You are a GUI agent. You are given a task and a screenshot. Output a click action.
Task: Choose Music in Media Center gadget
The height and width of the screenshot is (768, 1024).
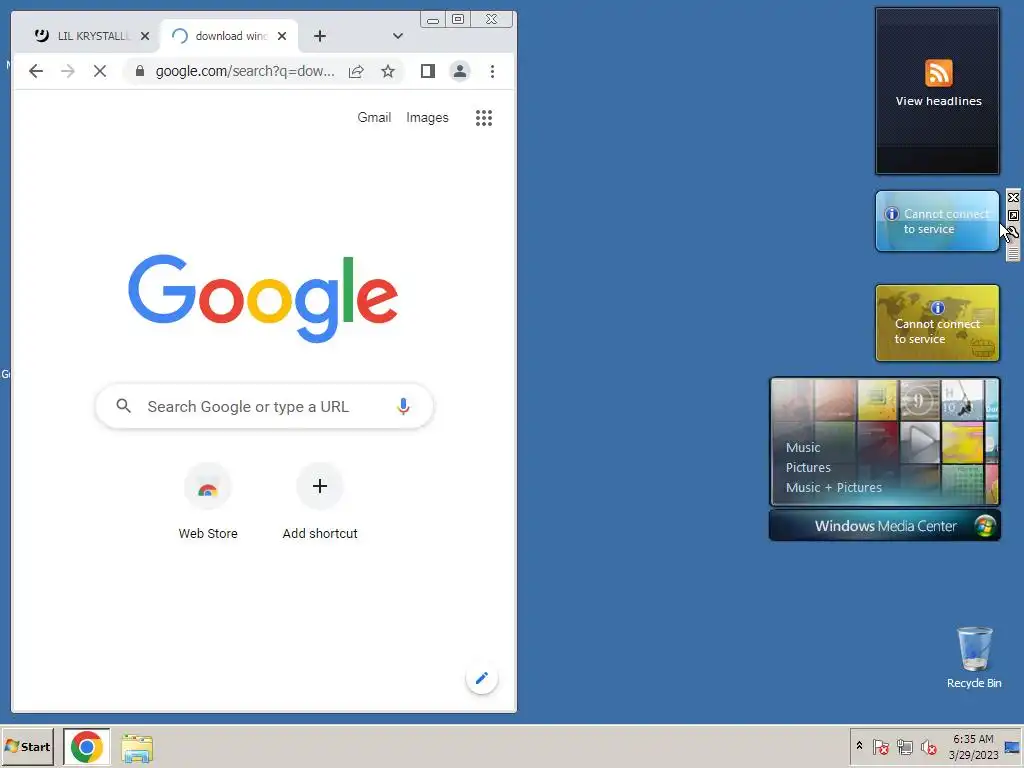click(x=803, y=447)
